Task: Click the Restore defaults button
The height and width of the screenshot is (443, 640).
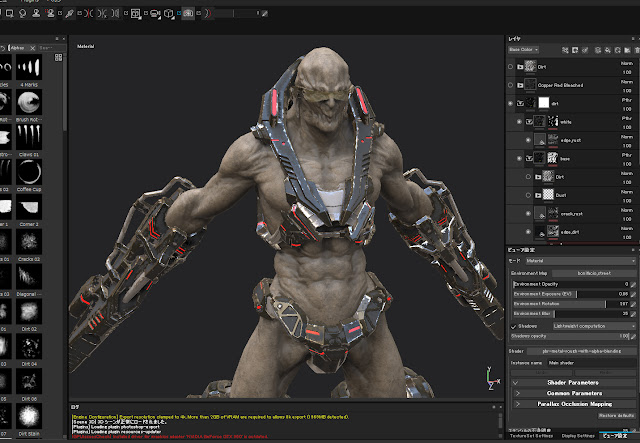Action: (616, 416)
